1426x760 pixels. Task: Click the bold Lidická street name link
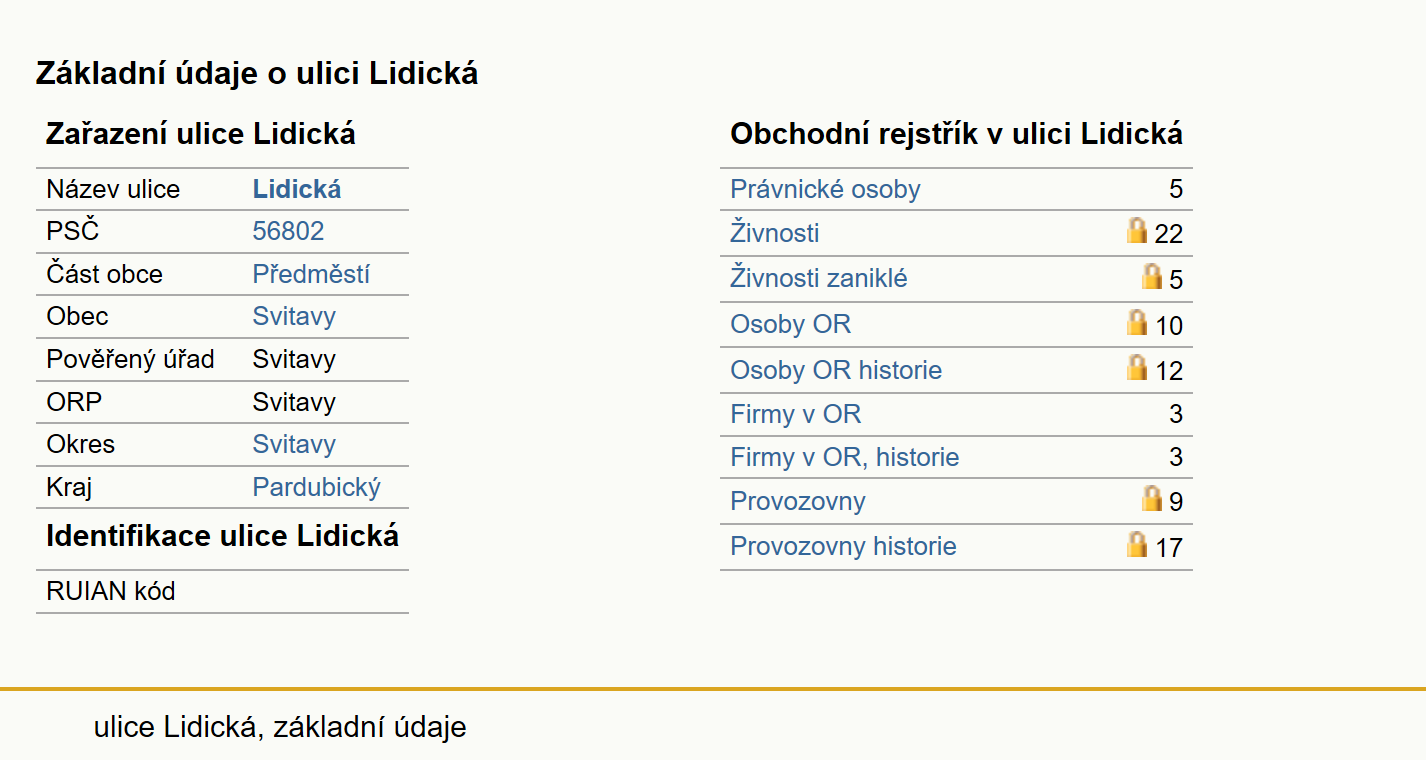297,189
